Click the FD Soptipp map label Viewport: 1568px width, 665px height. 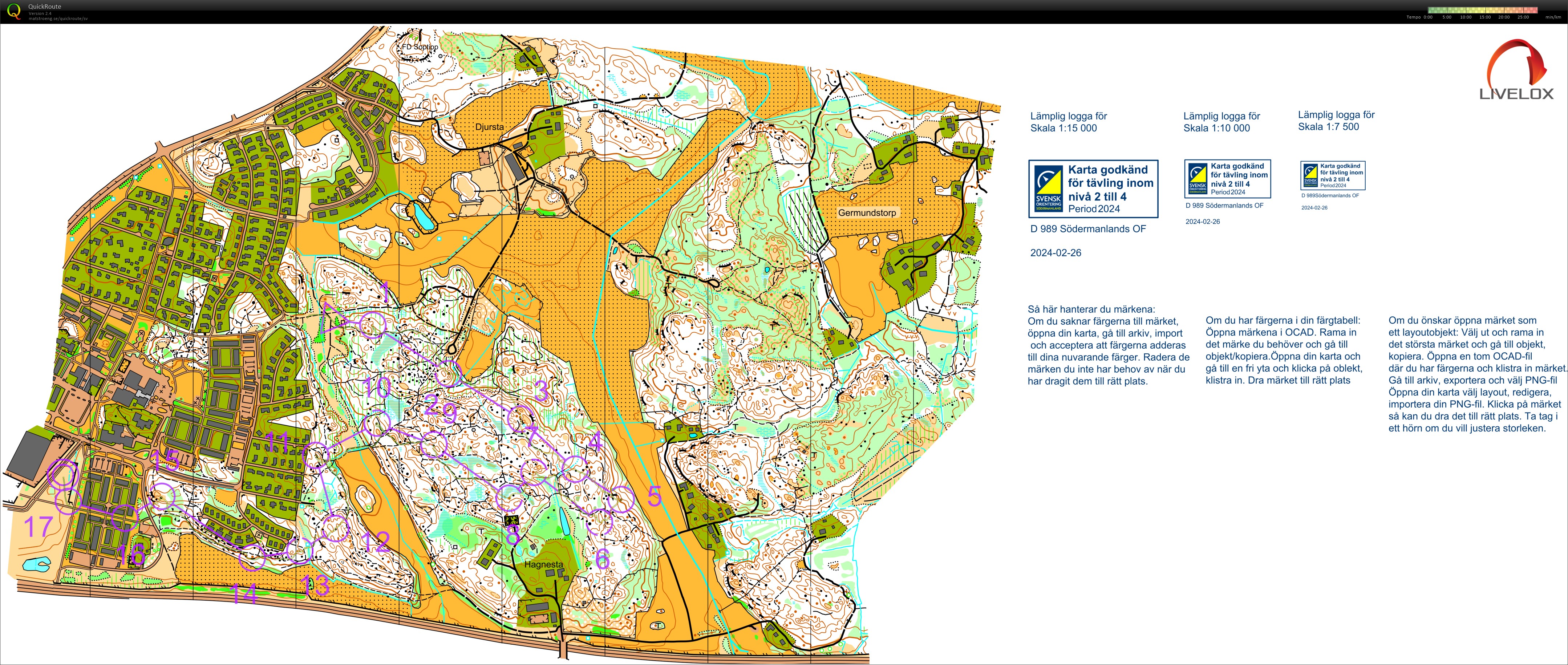pyautogui.click(x=420, y=47)
